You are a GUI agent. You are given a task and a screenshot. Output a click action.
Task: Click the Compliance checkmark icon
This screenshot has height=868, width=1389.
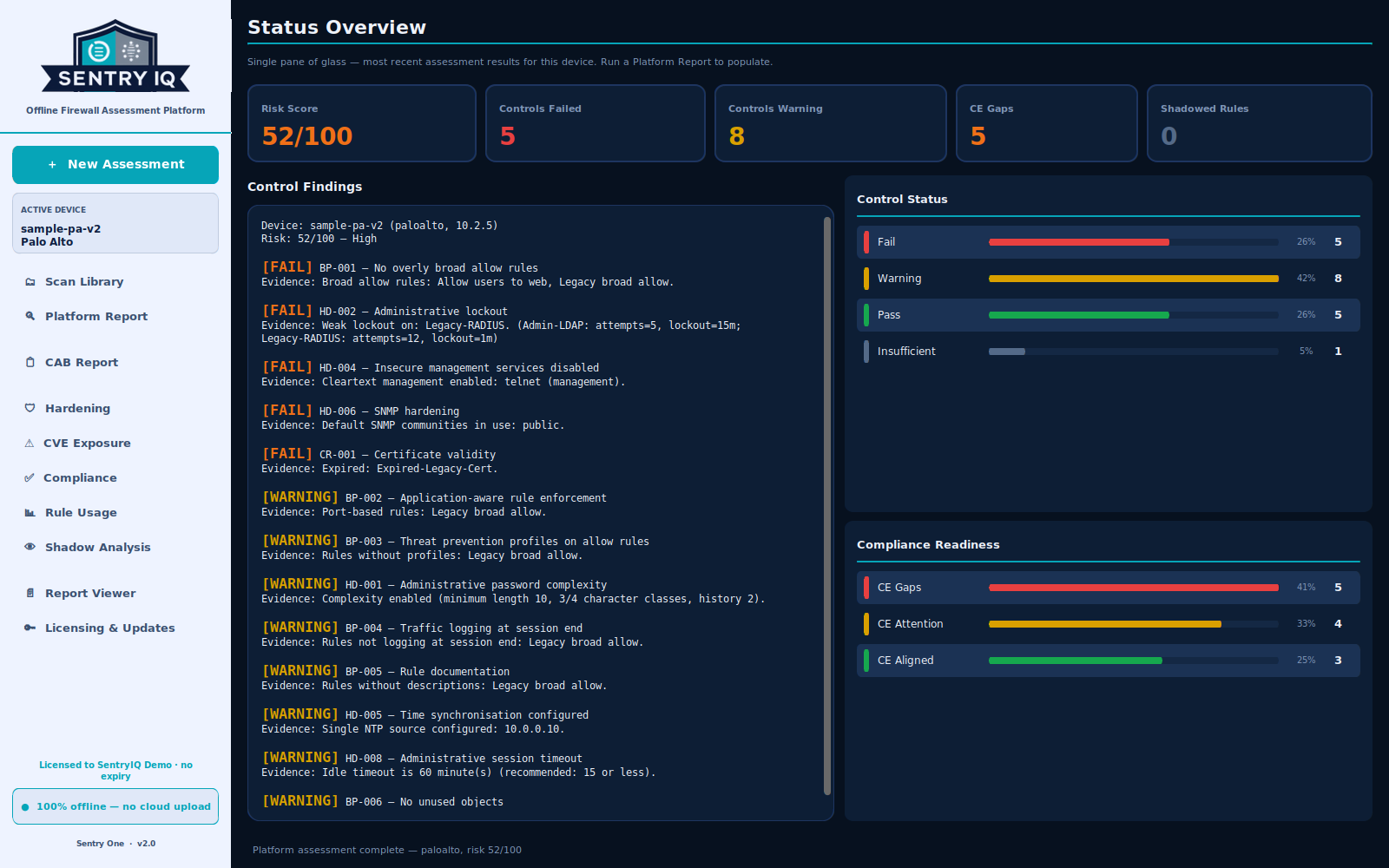[x=30, y=478]
